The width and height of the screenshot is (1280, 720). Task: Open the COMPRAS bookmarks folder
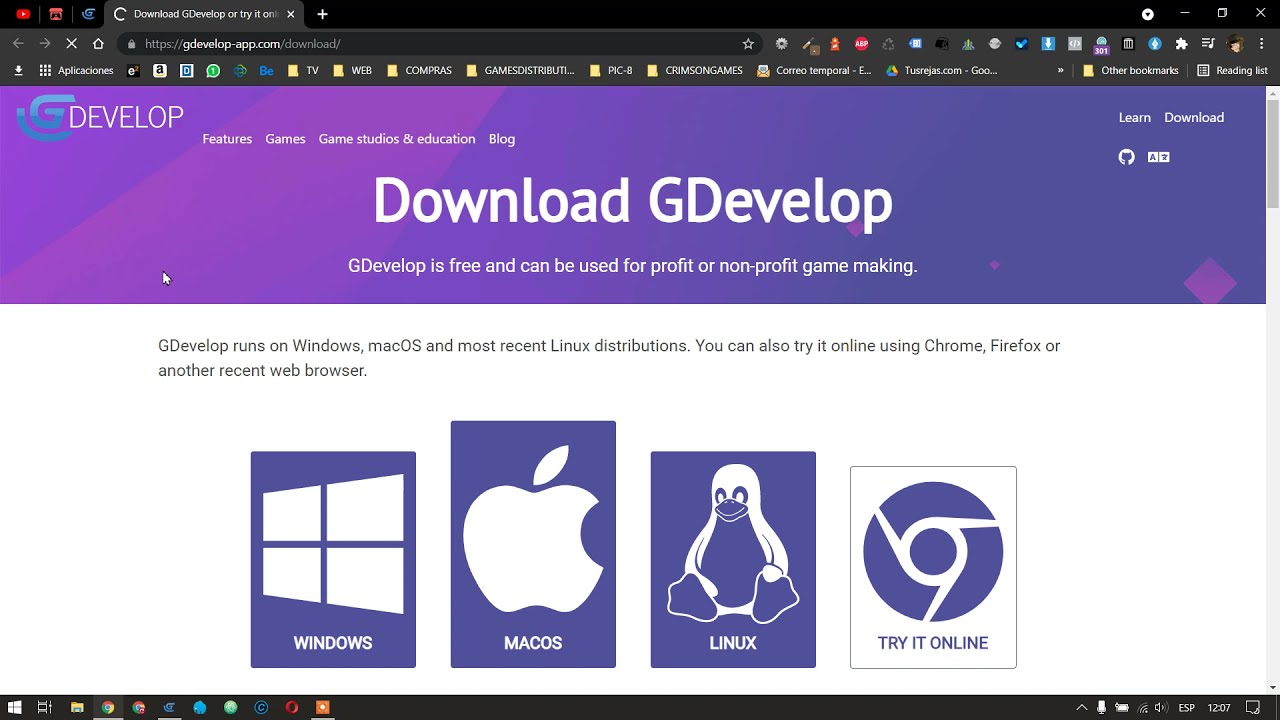click(x=419, y=71)
